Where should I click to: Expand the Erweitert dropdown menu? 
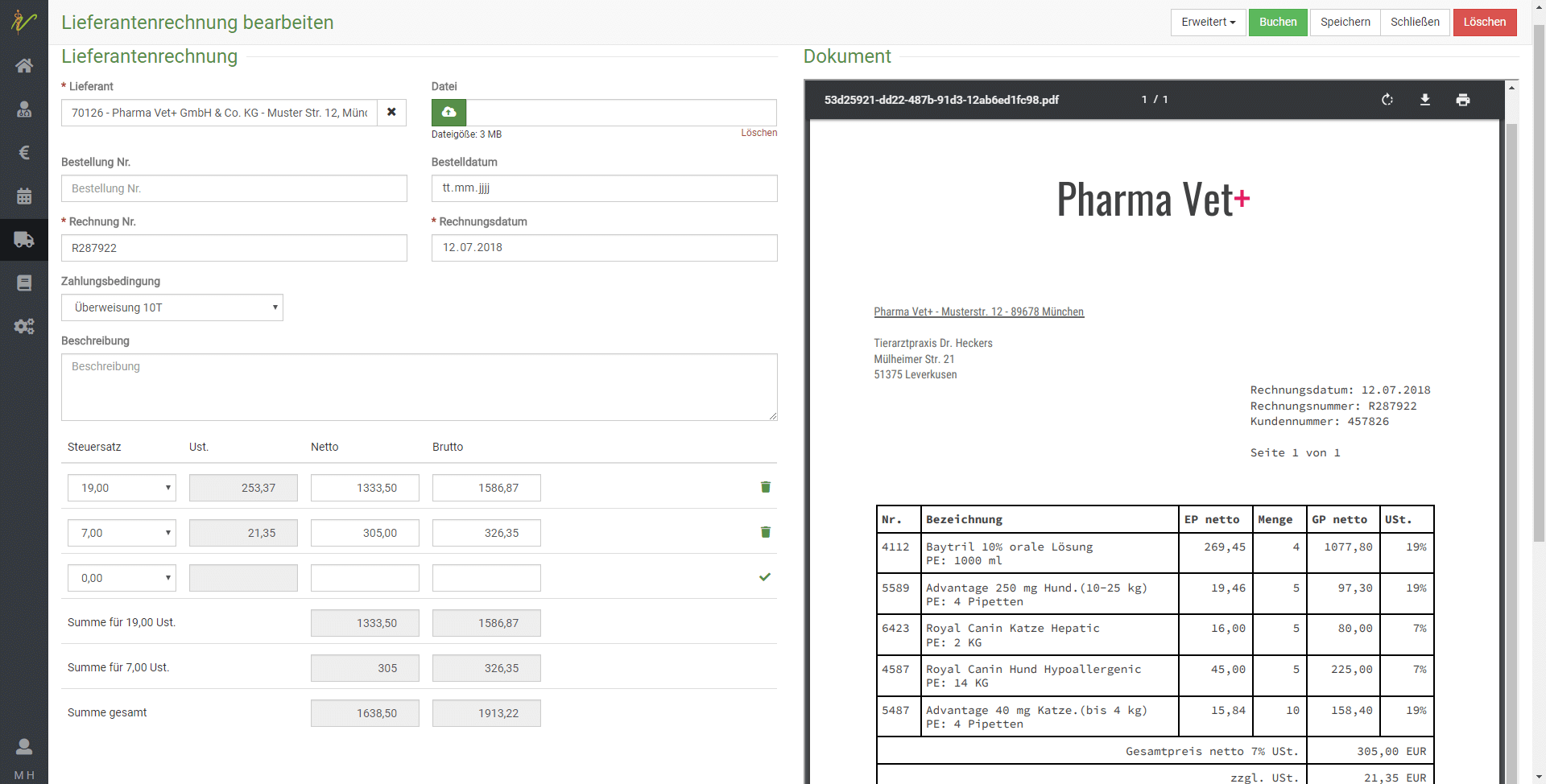1208,23
